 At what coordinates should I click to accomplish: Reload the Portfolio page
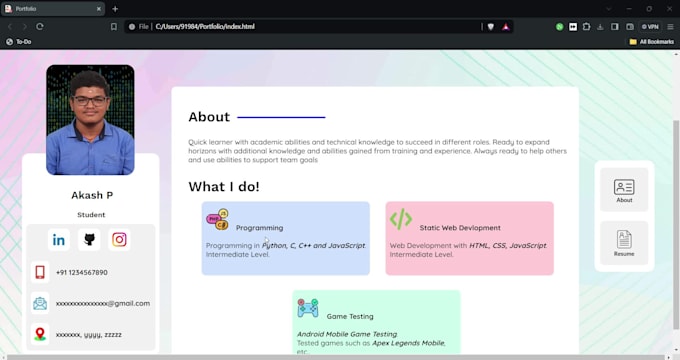40,26
